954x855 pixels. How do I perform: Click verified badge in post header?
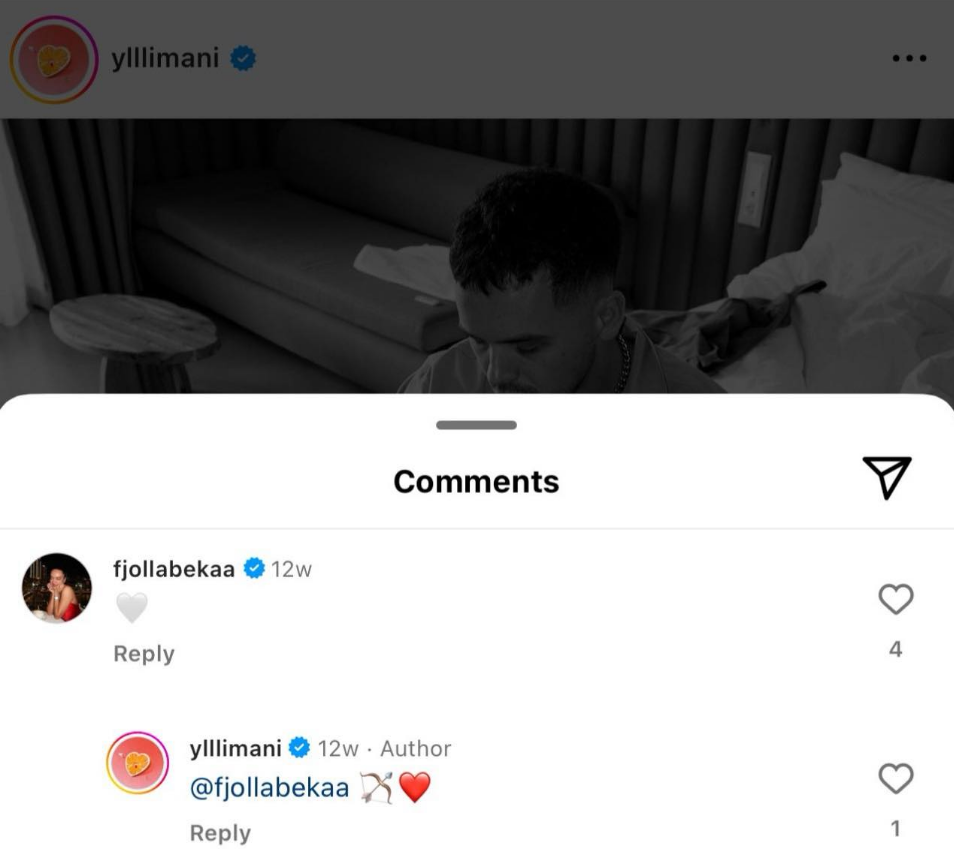[243, 58]
